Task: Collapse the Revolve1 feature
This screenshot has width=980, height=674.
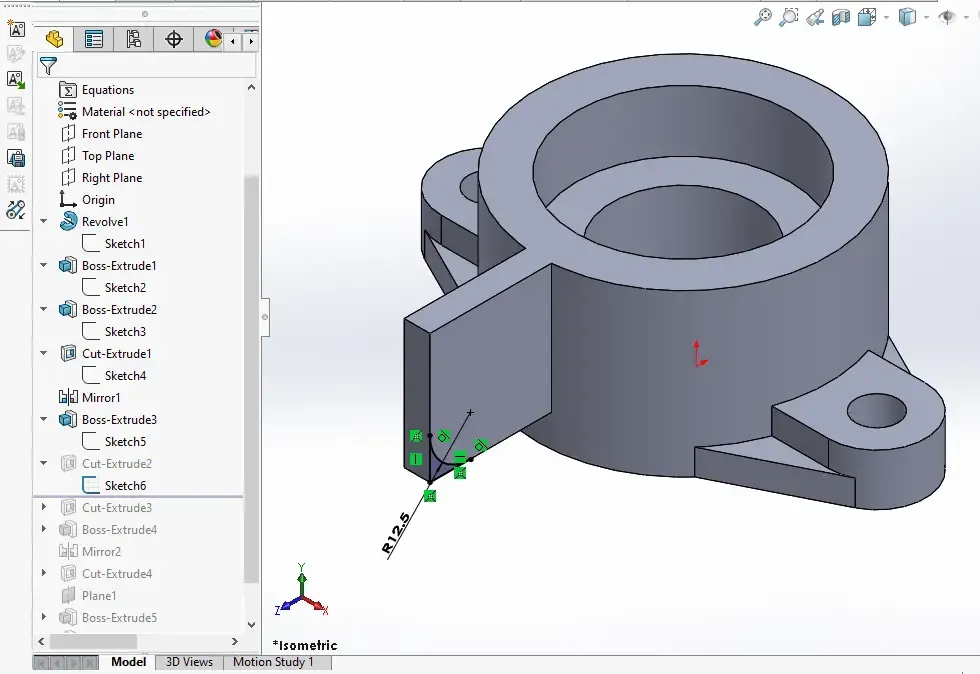Action: (x=44, y=221)
